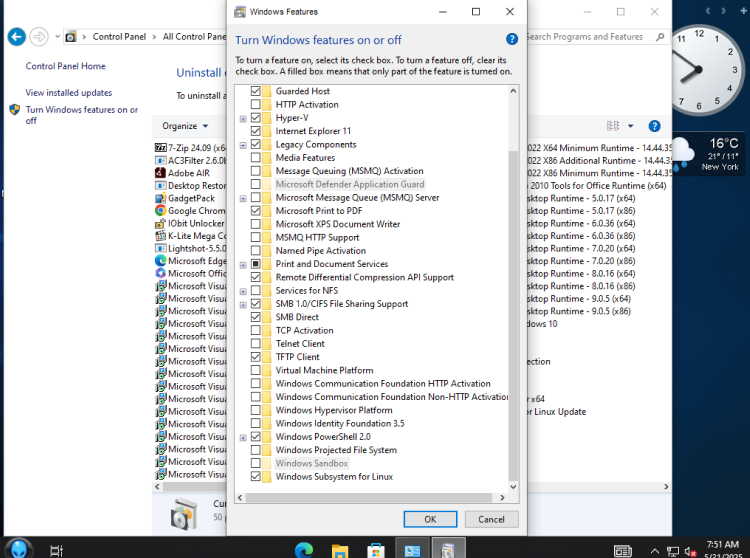
Task: Enable the Telnet Client checkbox
Action: coord(255,343)
